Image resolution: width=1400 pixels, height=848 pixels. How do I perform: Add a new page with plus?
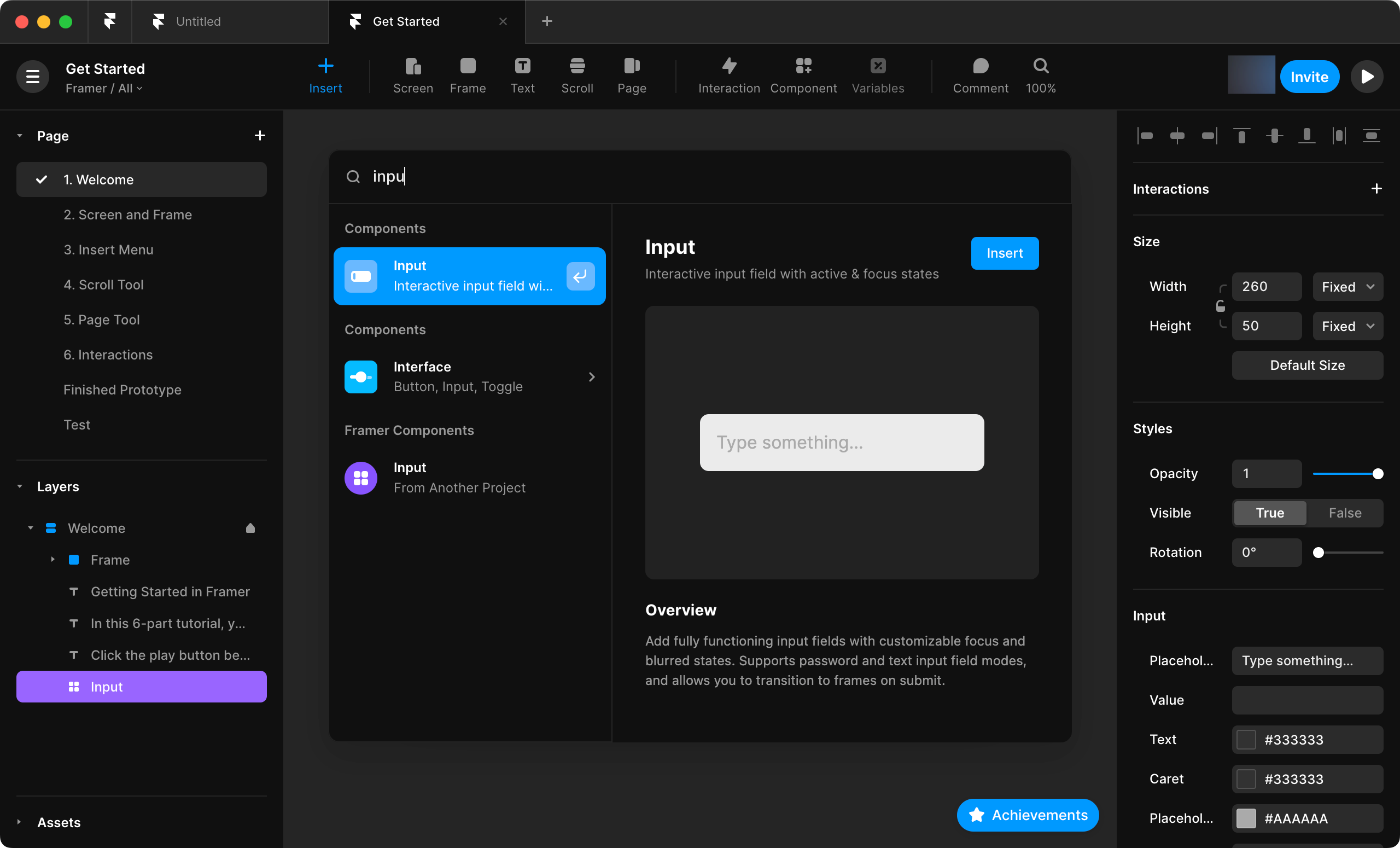[260, 135]
